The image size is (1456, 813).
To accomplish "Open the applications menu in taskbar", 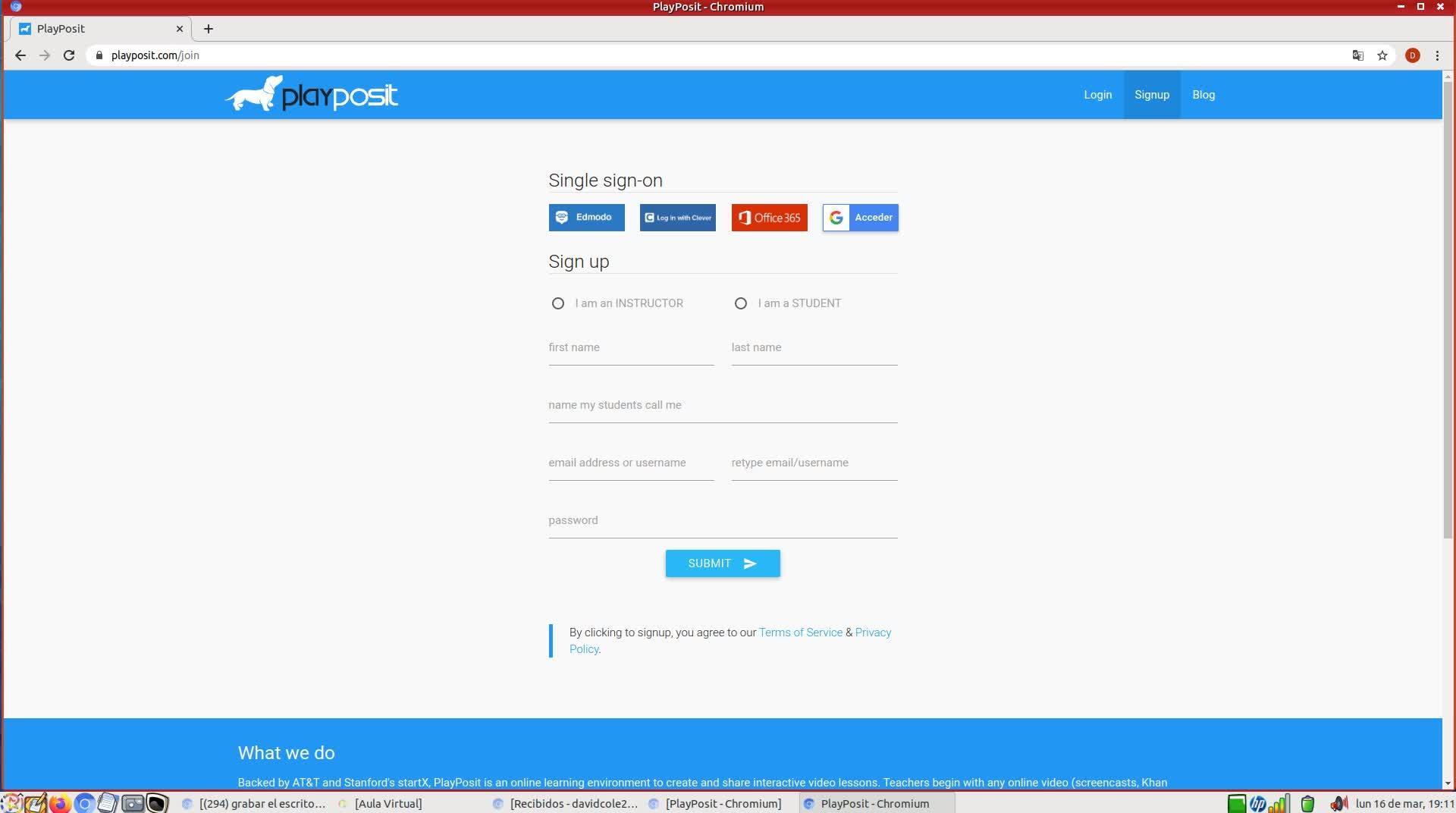I will (11, 803).
